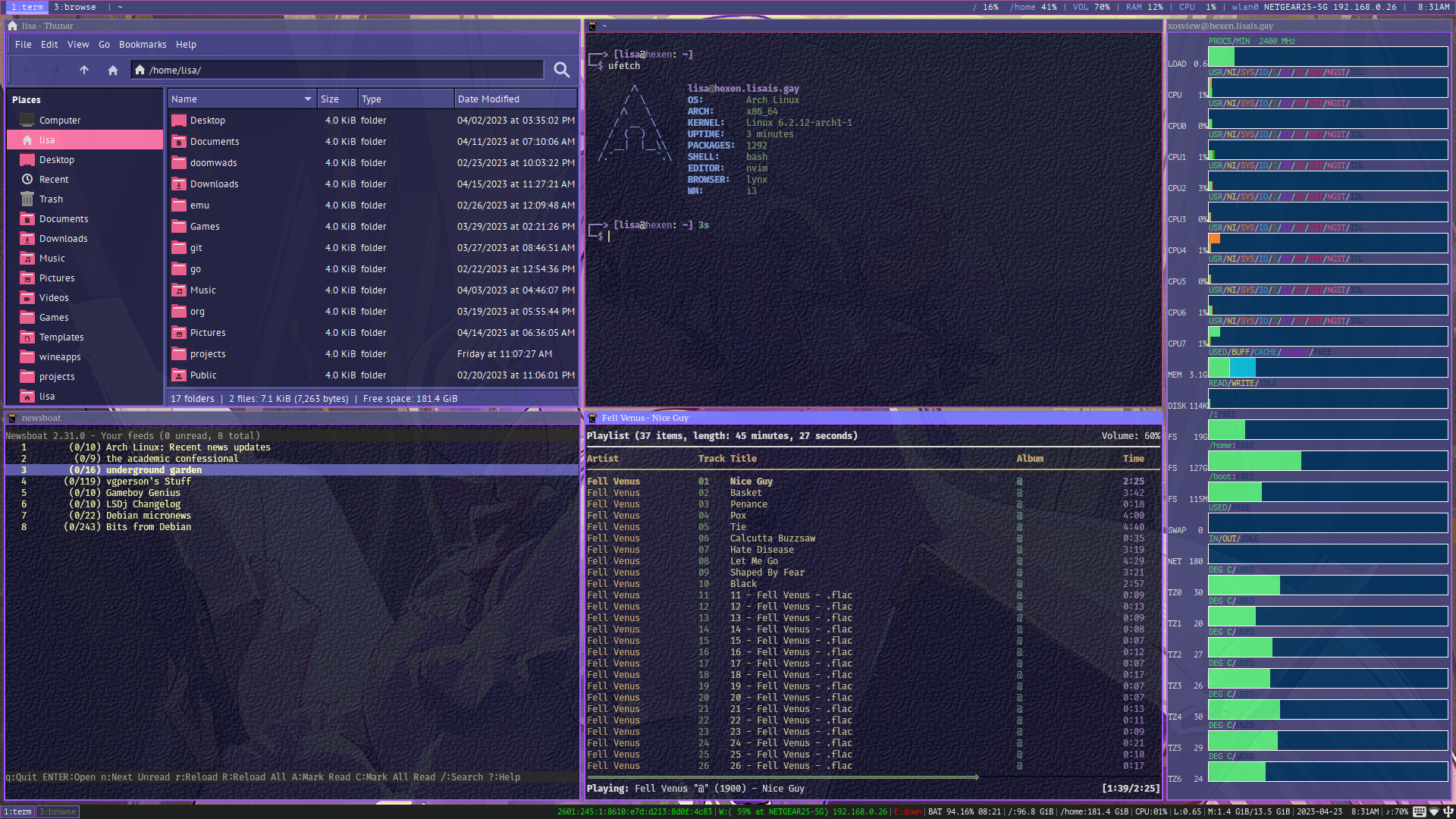Click the /home/lisa/ path entry field
Screen dimensions: 1456x819
click(x=341, y=70)
